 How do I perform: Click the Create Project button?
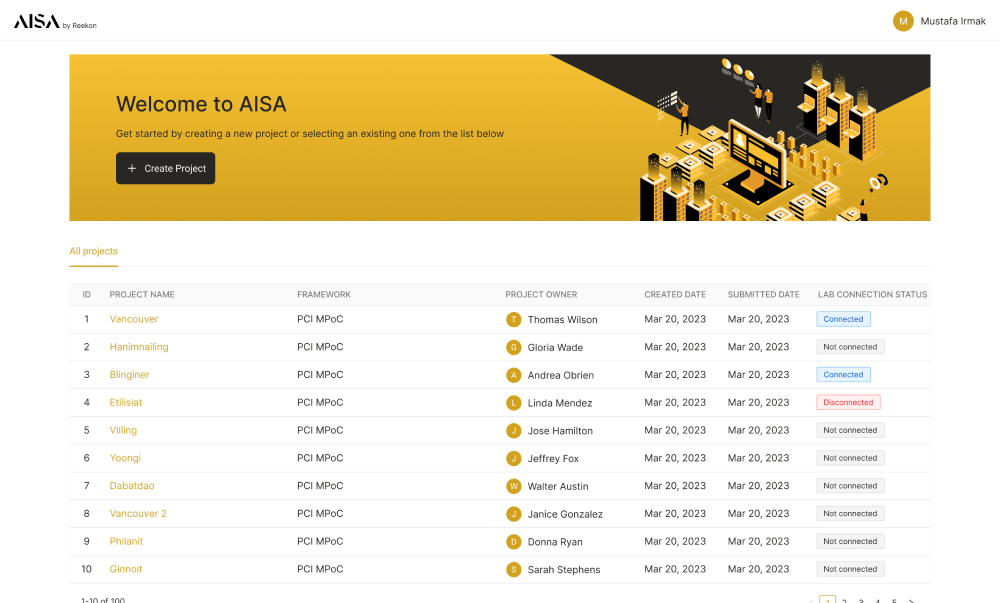[x=165, y=168]
